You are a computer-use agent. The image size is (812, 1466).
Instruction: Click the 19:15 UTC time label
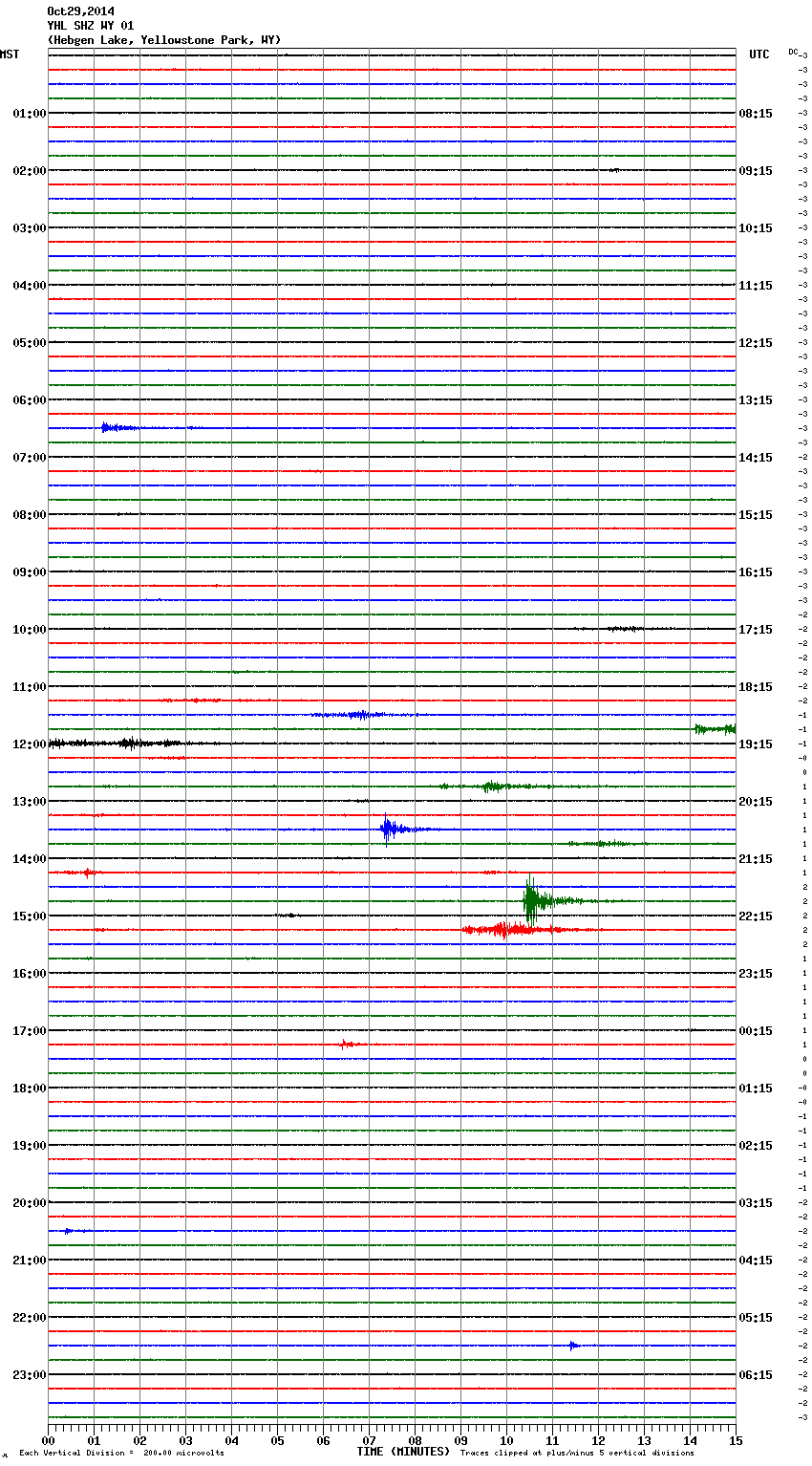[x=756, y=744]
